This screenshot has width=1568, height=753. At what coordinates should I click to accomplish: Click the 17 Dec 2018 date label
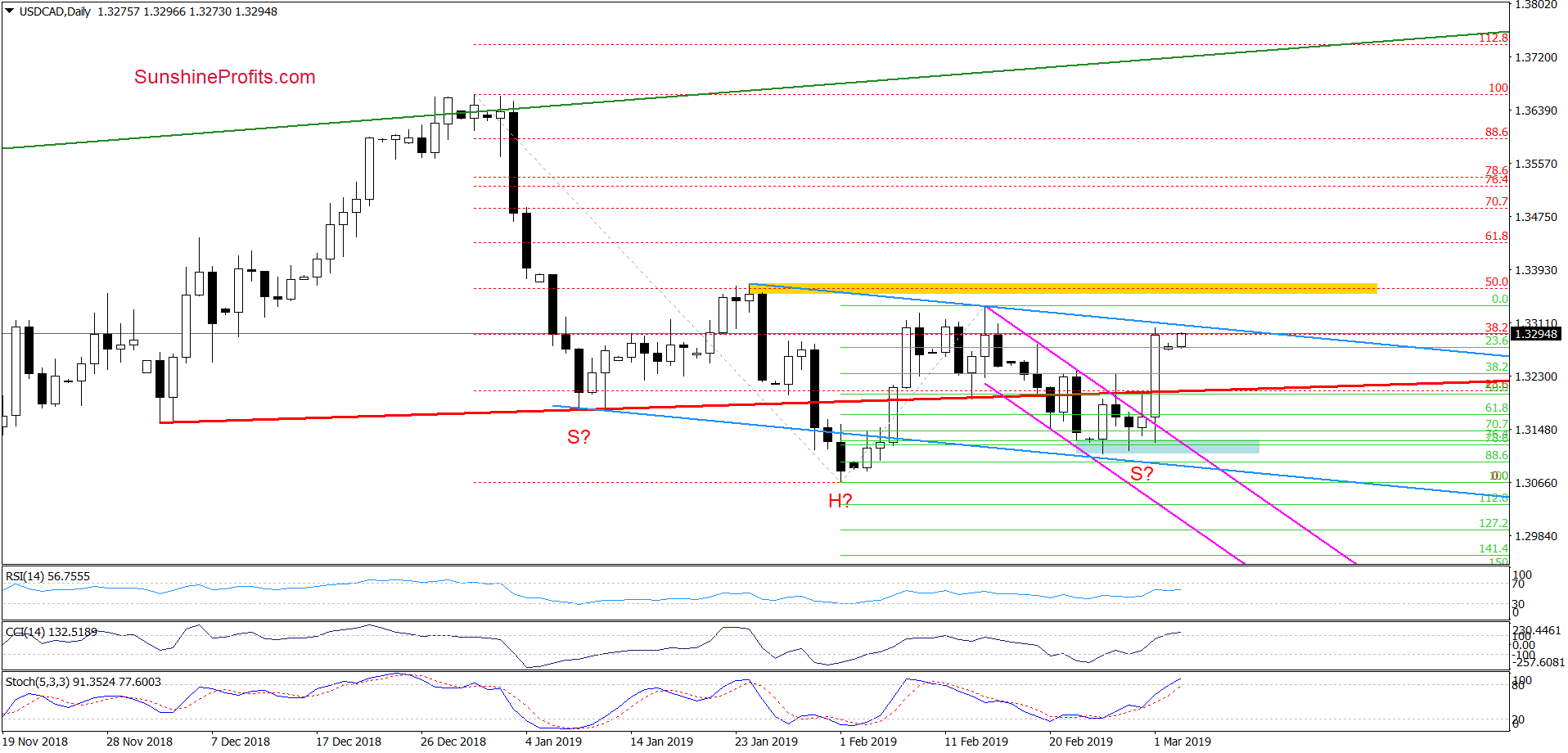point(349,742)
